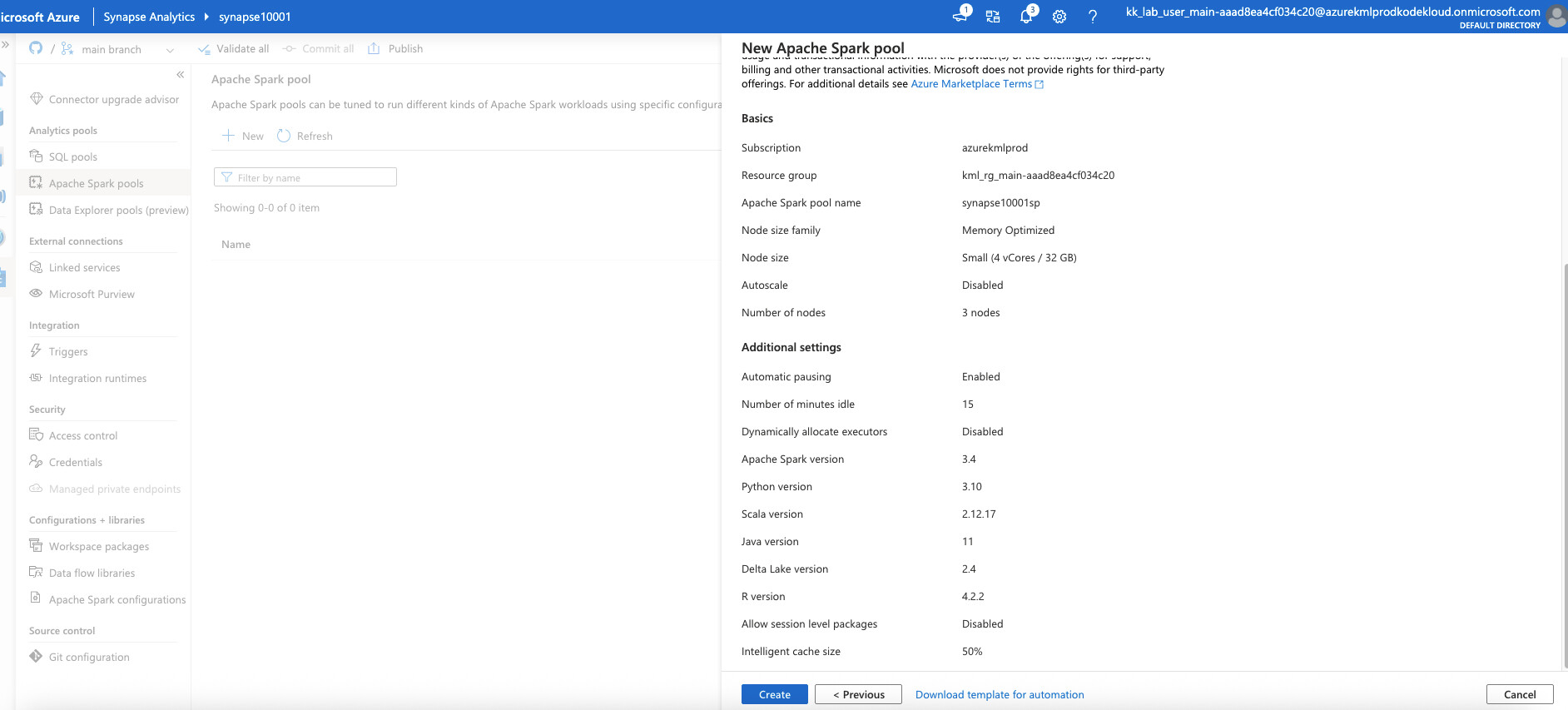Click the Data flow libraries icon
1568x710 pixels.
tap(36, 572)
